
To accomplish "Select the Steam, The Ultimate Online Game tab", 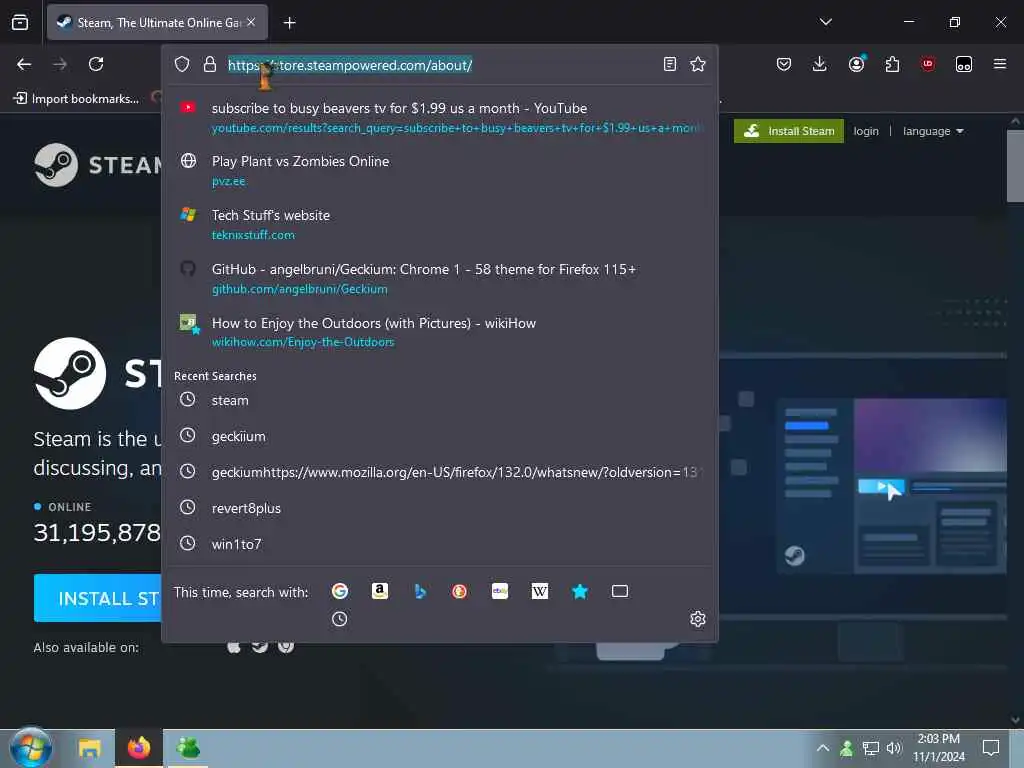I will pyautogui.click(x=157, y=22).
